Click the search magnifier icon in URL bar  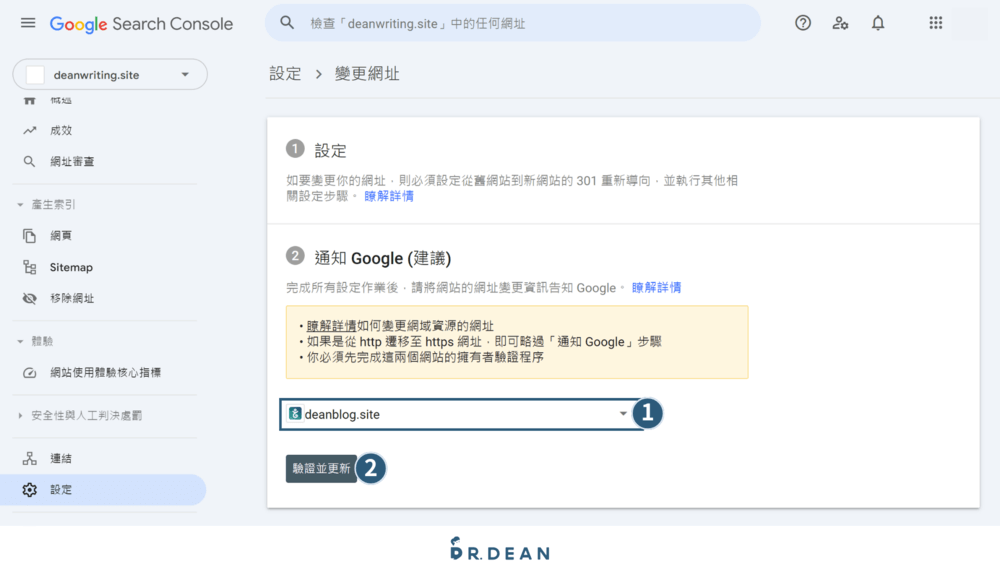pyautogui.click(x=287, y=23)
